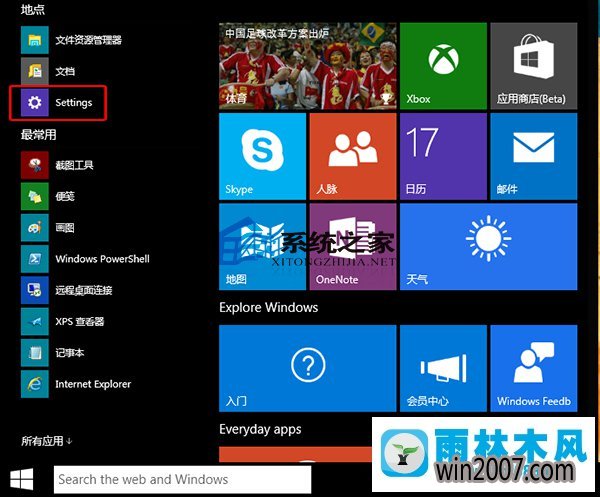Click the Explore Windows group heading
This screenshot has height=497, width=600.
click(x=269, y=308)
